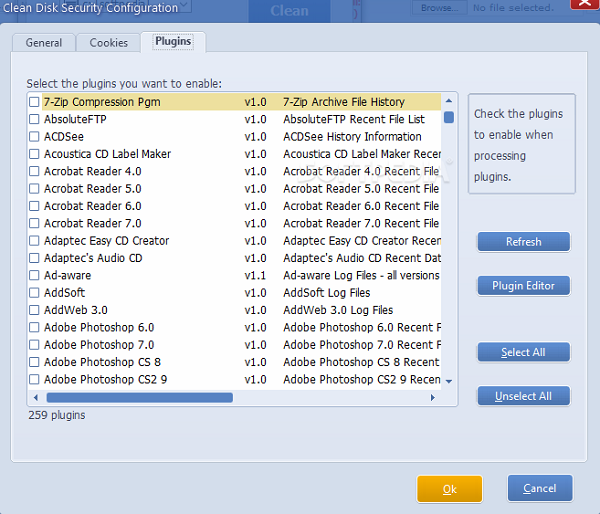Select Adobe Photoshop CS2 9 row name

click(x=105, y=379)
